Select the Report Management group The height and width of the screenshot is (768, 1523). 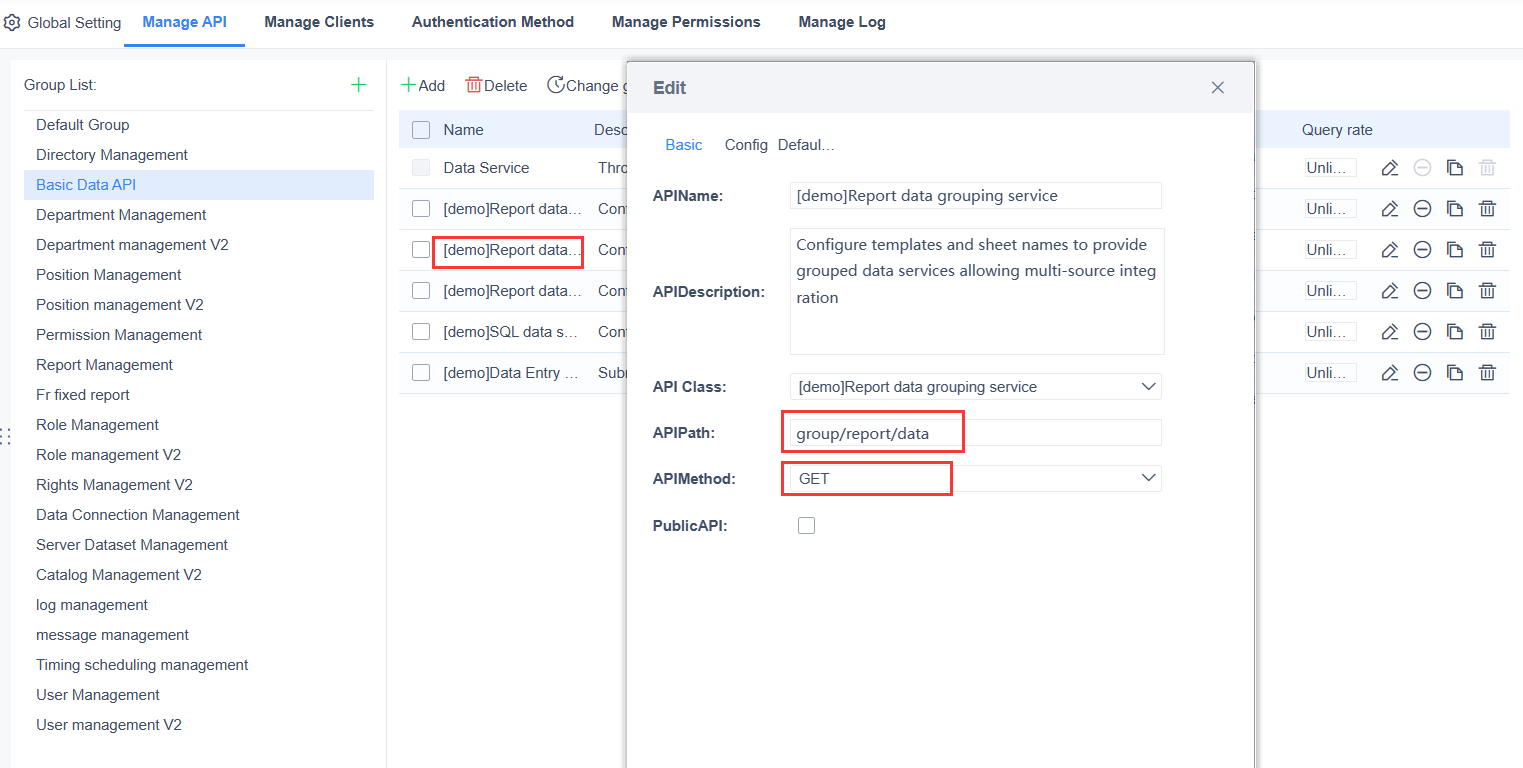pyautogui.click(x=104, y=364)
